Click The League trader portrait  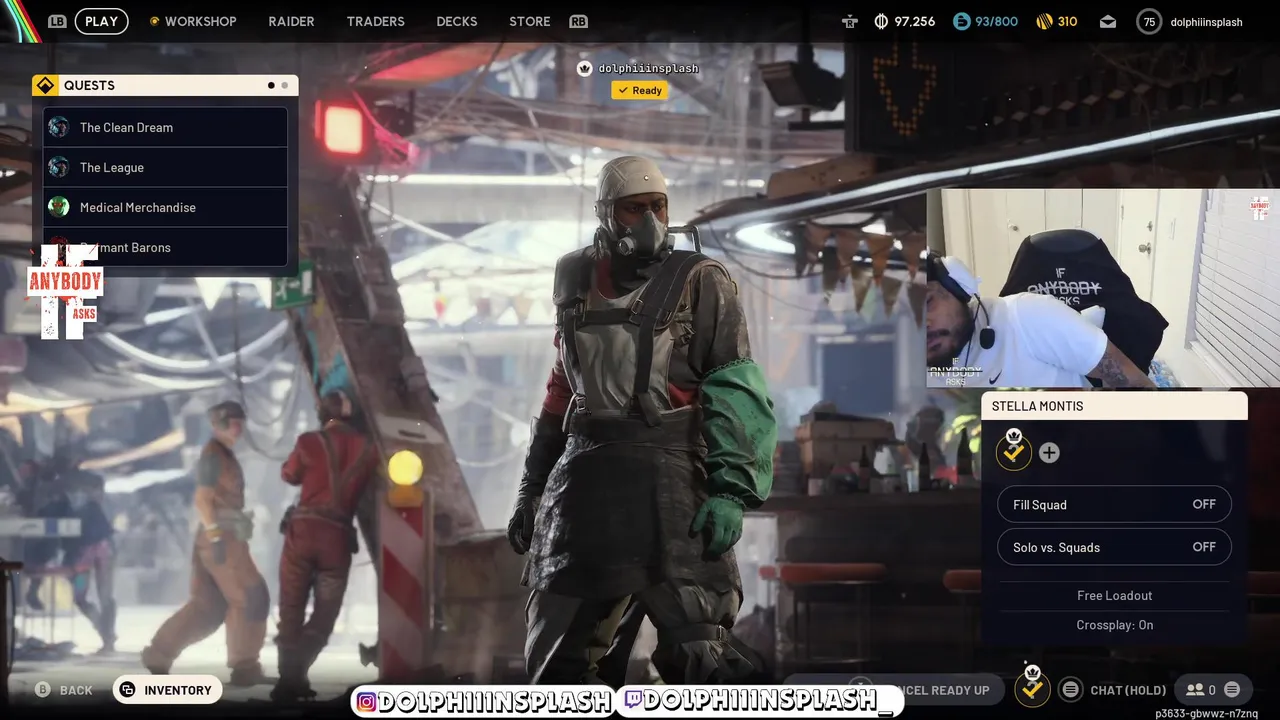pyautogui.click(x=59, y=167)
